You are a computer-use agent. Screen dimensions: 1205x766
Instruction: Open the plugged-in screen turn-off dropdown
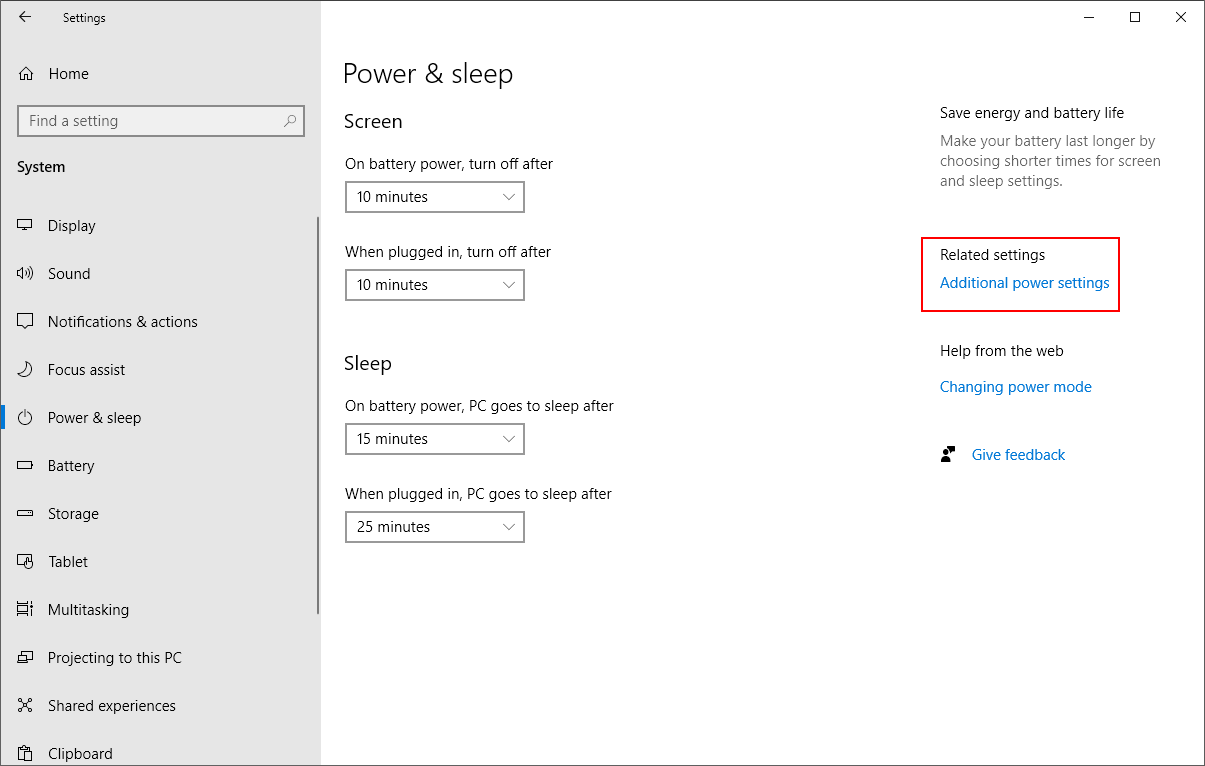[x=434, y=285]
